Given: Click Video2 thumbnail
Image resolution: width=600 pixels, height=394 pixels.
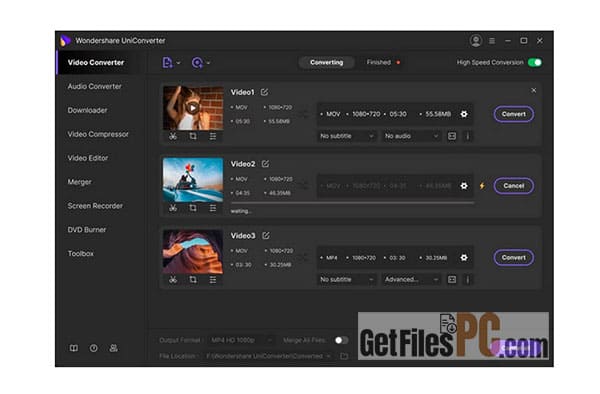Looking at the screenshot, I should [x=193, y=179].
